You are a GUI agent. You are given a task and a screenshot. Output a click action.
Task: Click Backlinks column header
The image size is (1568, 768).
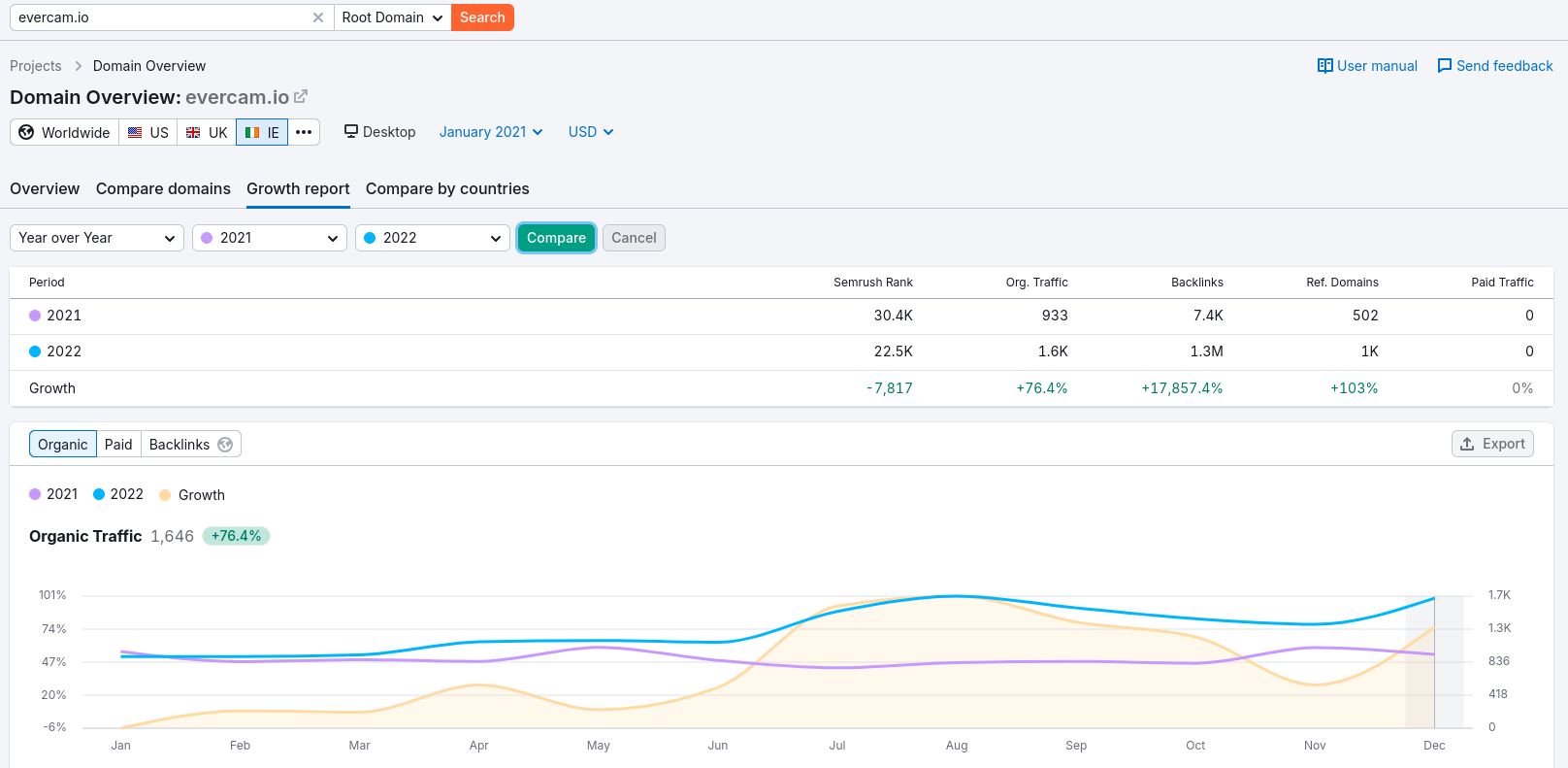tap(1197, 283)
